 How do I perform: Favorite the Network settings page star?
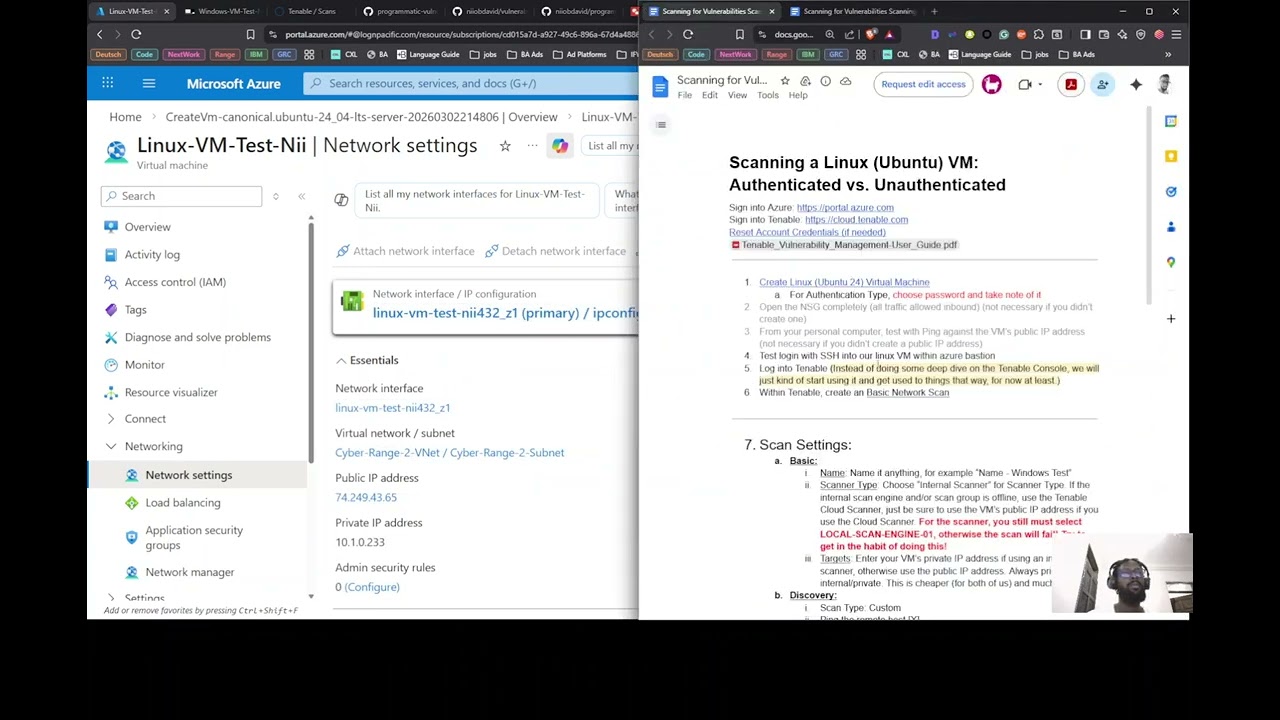(x=505, y=146)
